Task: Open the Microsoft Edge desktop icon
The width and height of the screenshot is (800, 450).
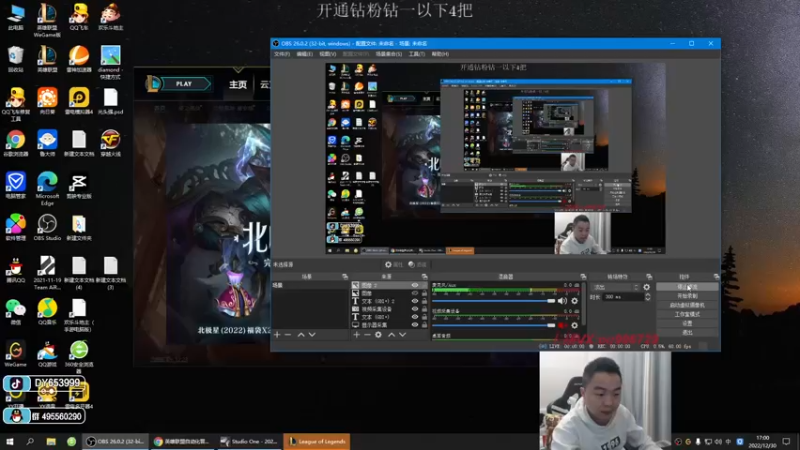Action: [x=47, y=188]
